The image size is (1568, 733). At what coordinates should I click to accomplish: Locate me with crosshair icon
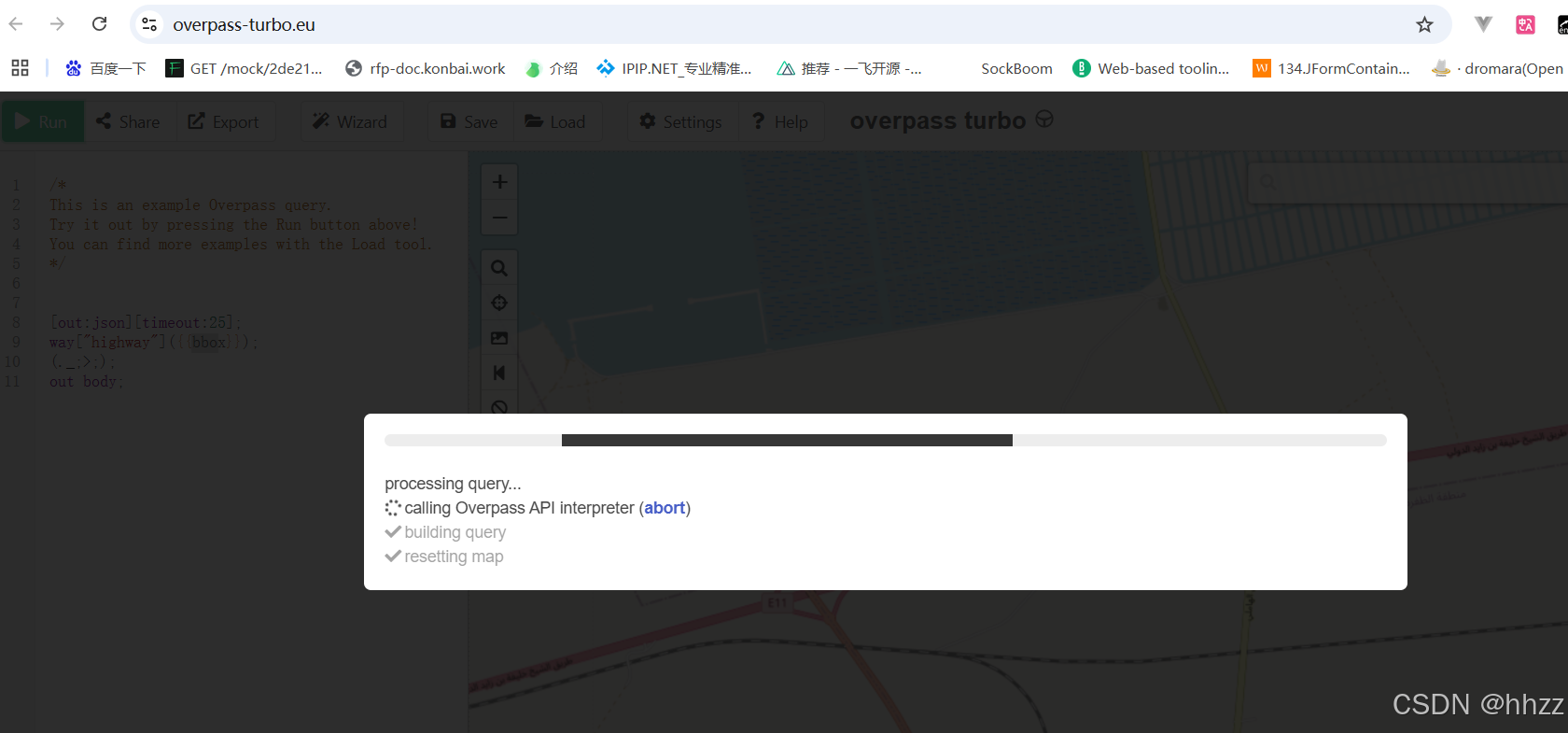click(x=499, y=303)
